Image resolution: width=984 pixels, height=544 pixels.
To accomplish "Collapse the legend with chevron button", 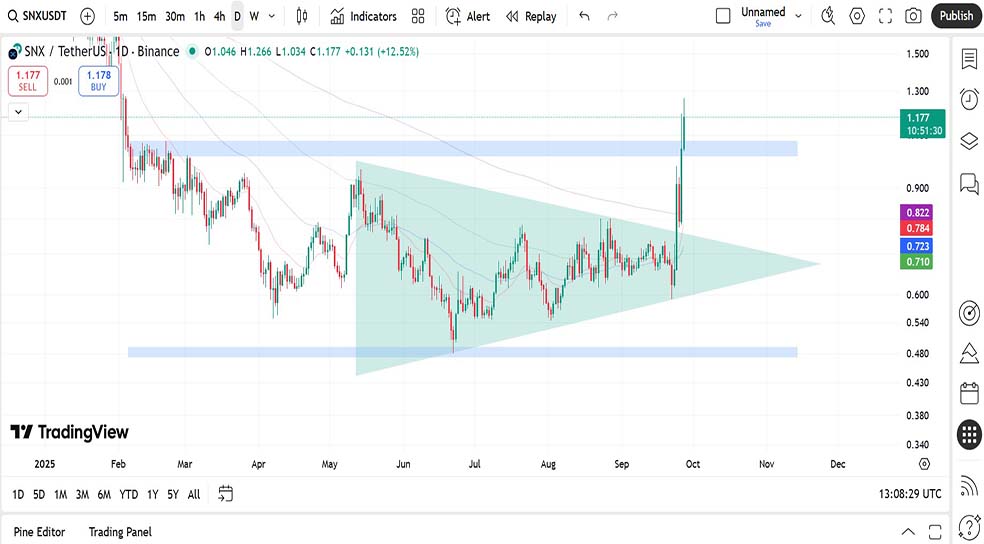I will pyautogui.click(x=18, y=112).
